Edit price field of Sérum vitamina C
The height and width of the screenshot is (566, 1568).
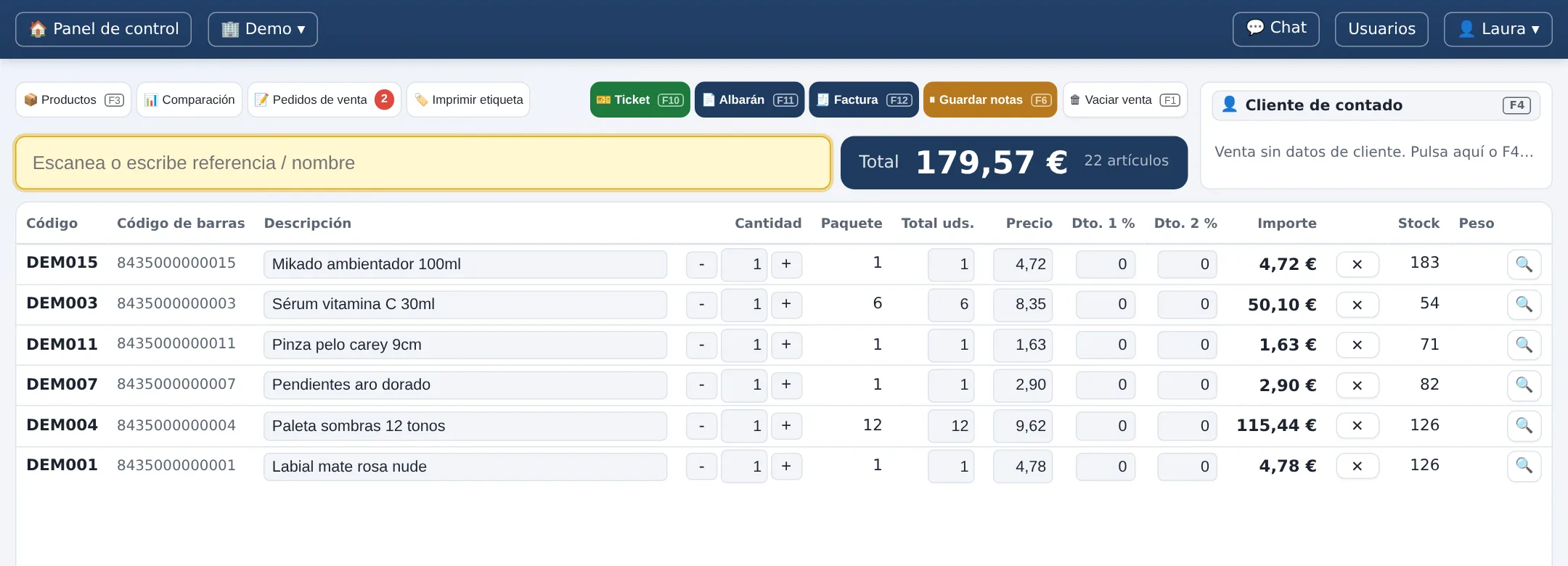1023,305
